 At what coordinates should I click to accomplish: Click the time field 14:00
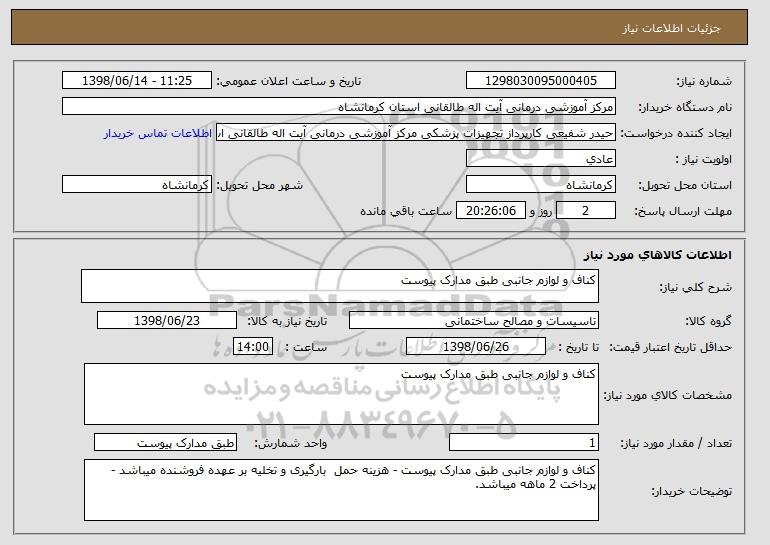(x=253, y=347)
